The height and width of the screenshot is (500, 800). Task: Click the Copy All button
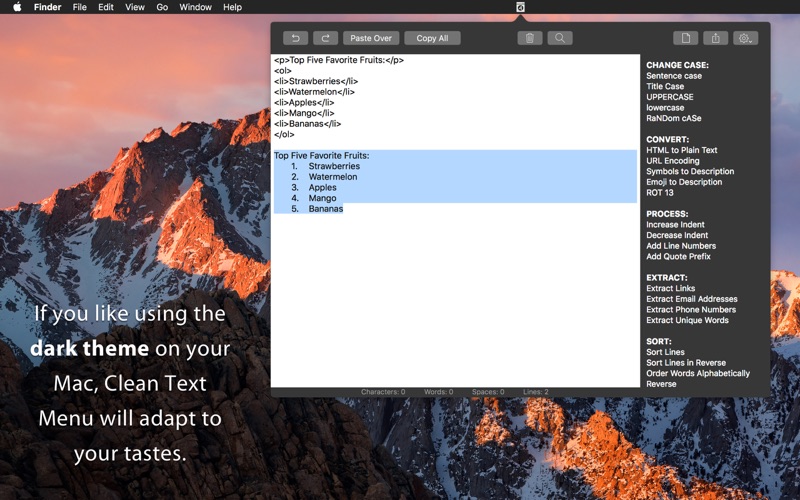click(432, 38)
